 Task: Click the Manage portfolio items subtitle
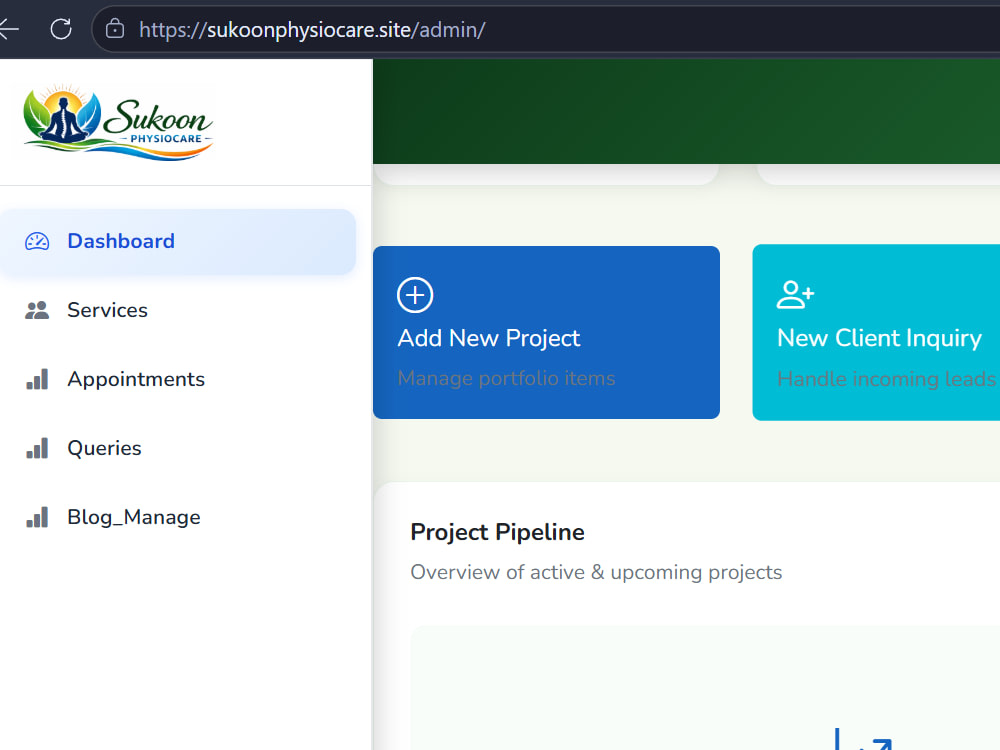click(506, 378)
